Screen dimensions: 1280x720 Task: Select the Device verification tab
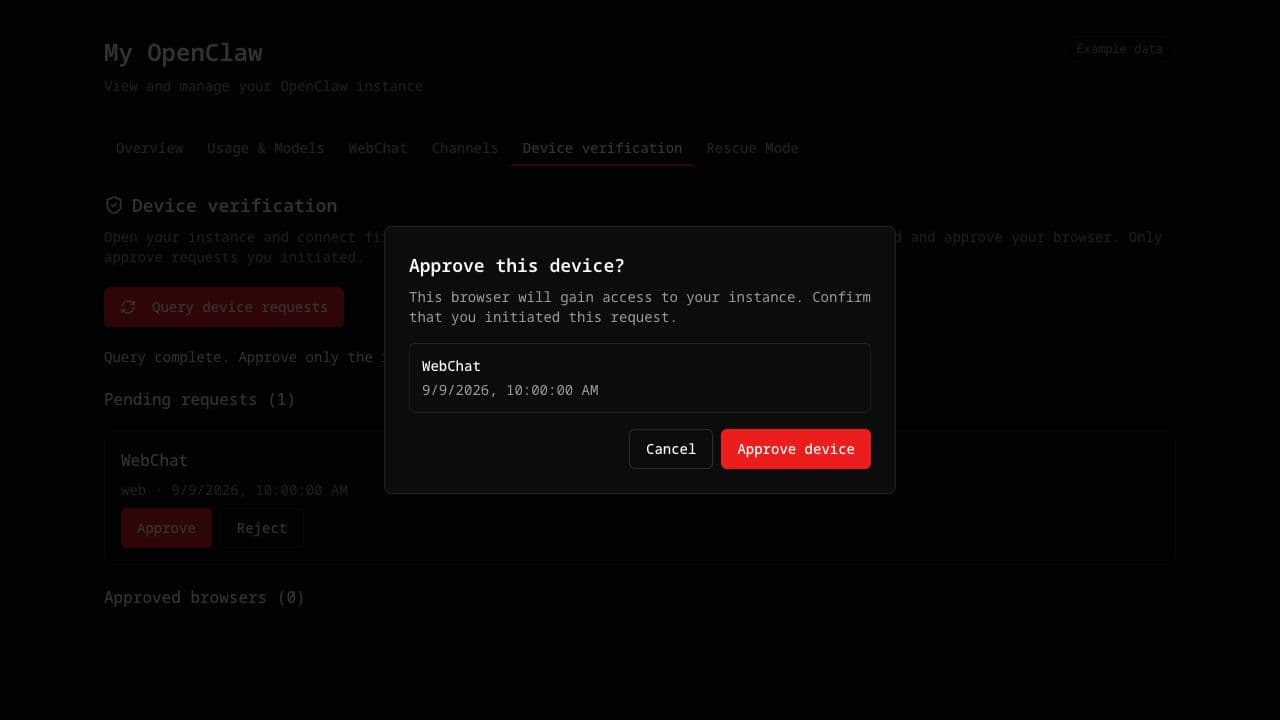(x=602, y=148)
